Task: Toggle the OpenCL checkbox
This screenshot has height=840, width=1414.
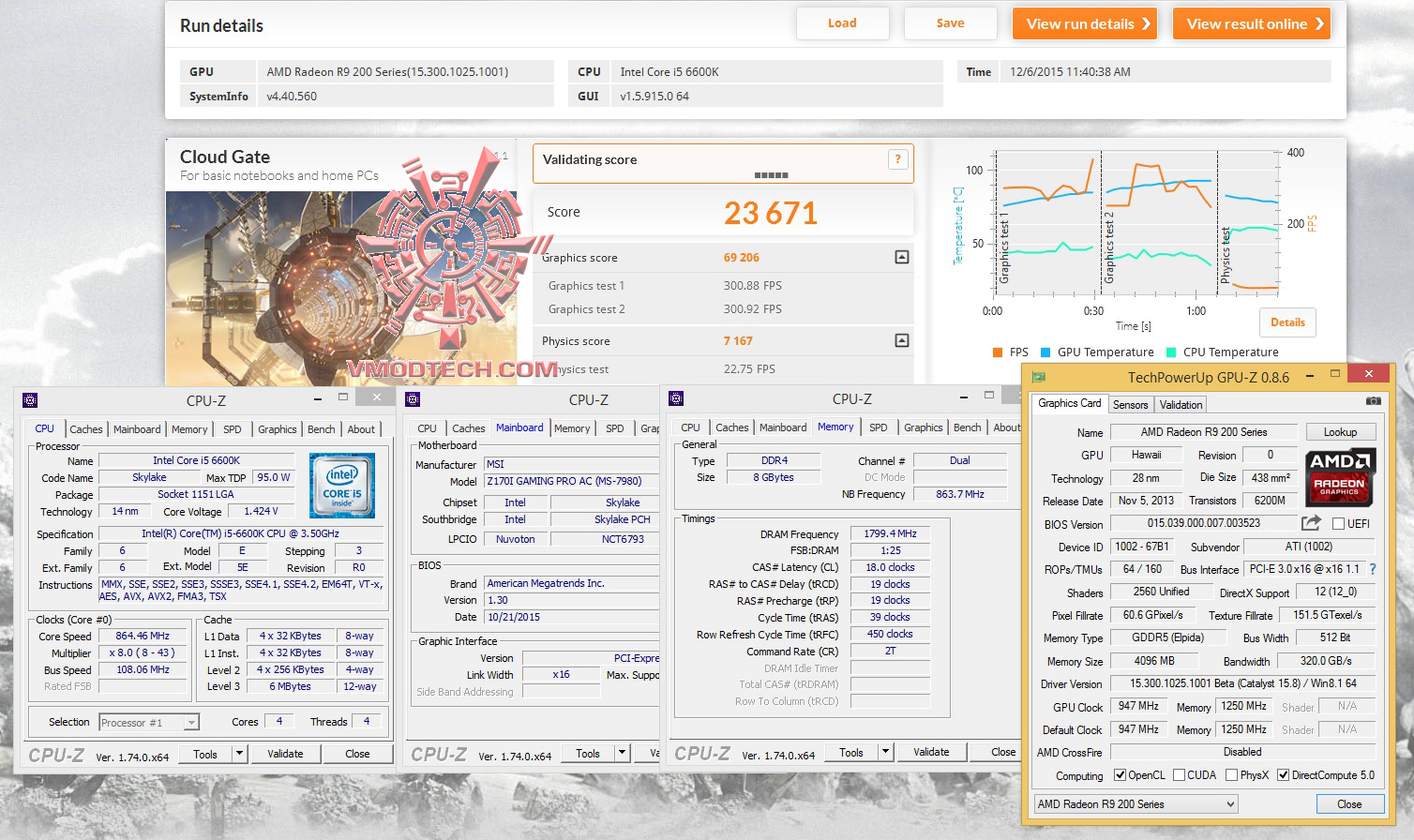Action: tap(1120, 775)
